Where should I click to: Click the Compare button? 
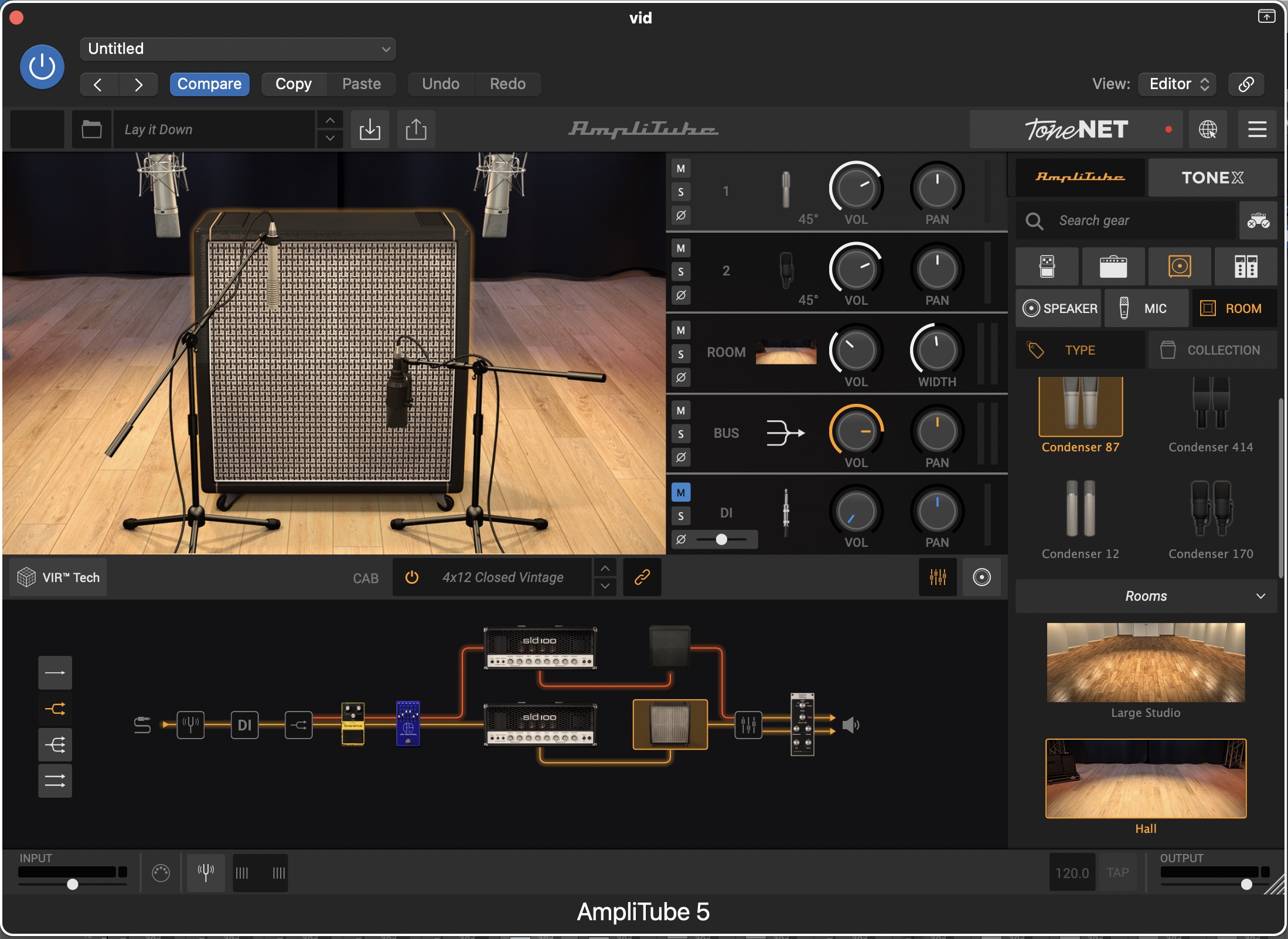(x=209, y=84)
